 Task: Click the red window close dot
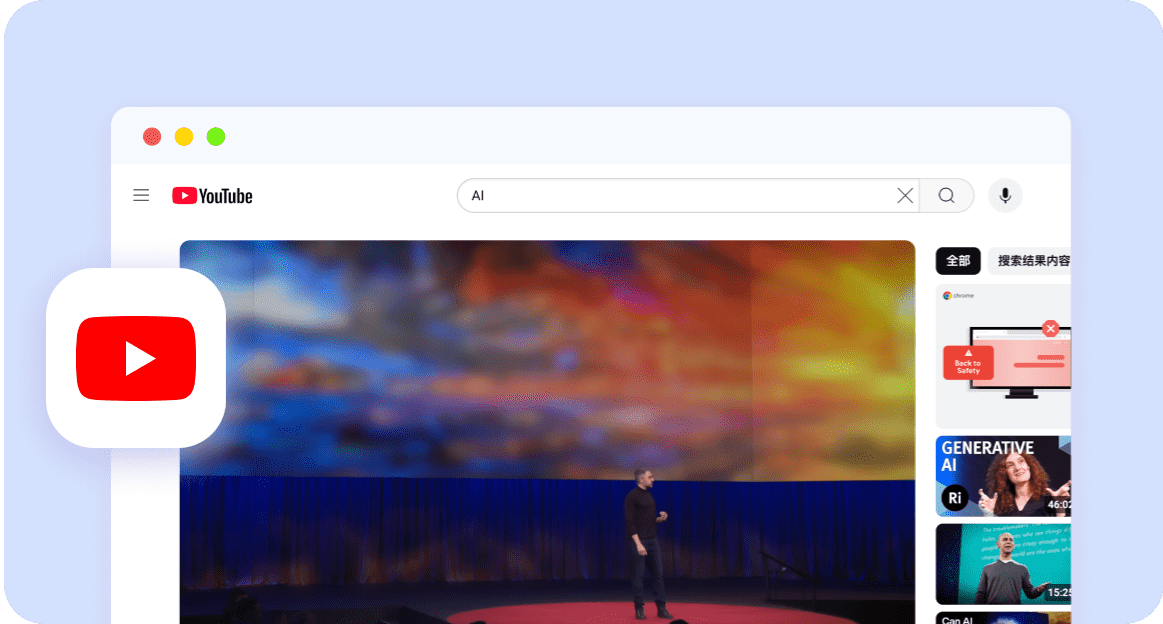point(152,137)
